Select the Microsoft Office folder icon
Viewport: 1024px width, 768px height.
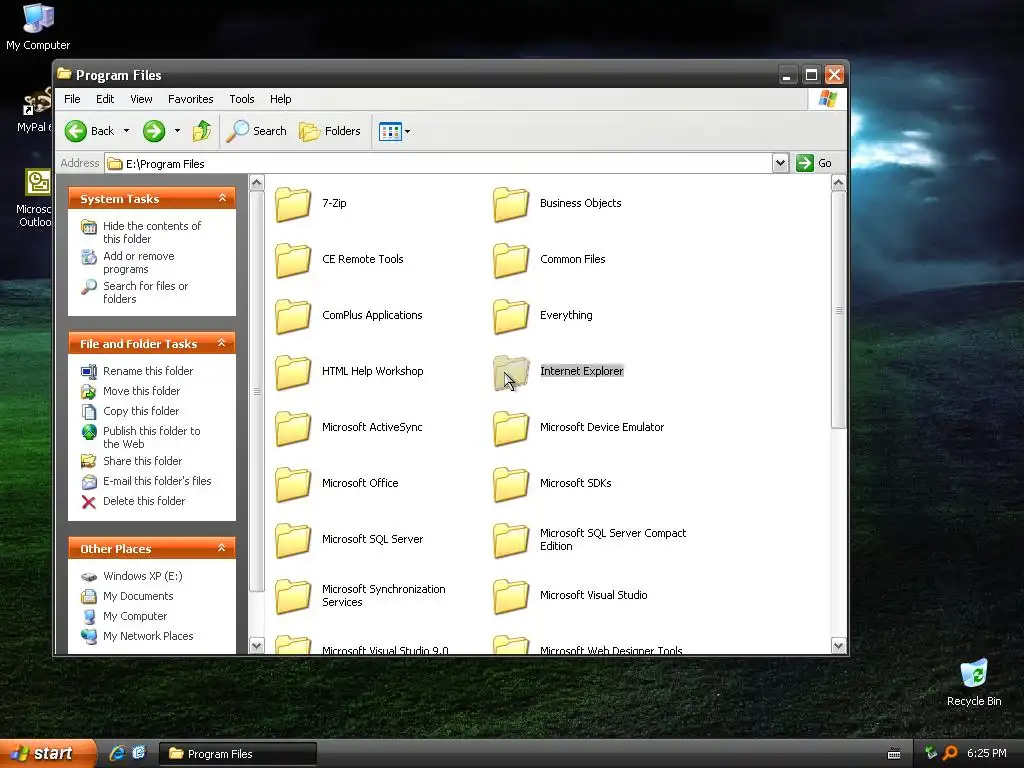[293, 485]
